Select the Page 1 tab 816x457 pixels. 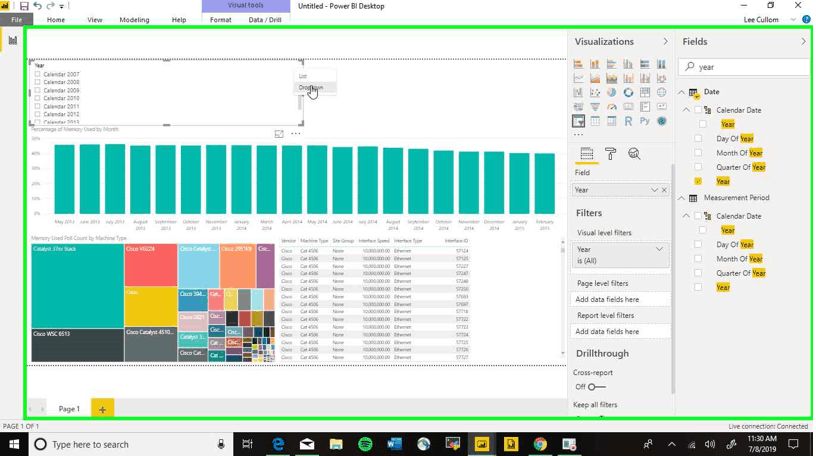pos(69,409)
